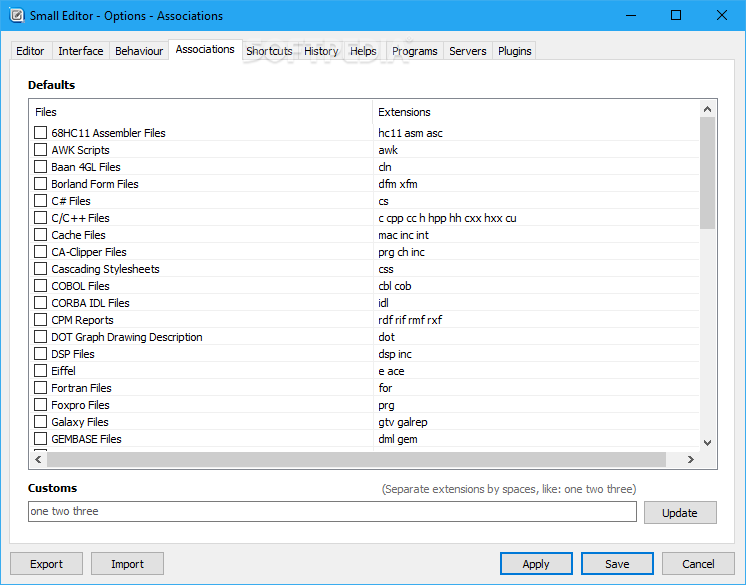This screenshot has width=746, height=585.
Task: Enable CA-Clipper Files association
Action: click(40, 252)
